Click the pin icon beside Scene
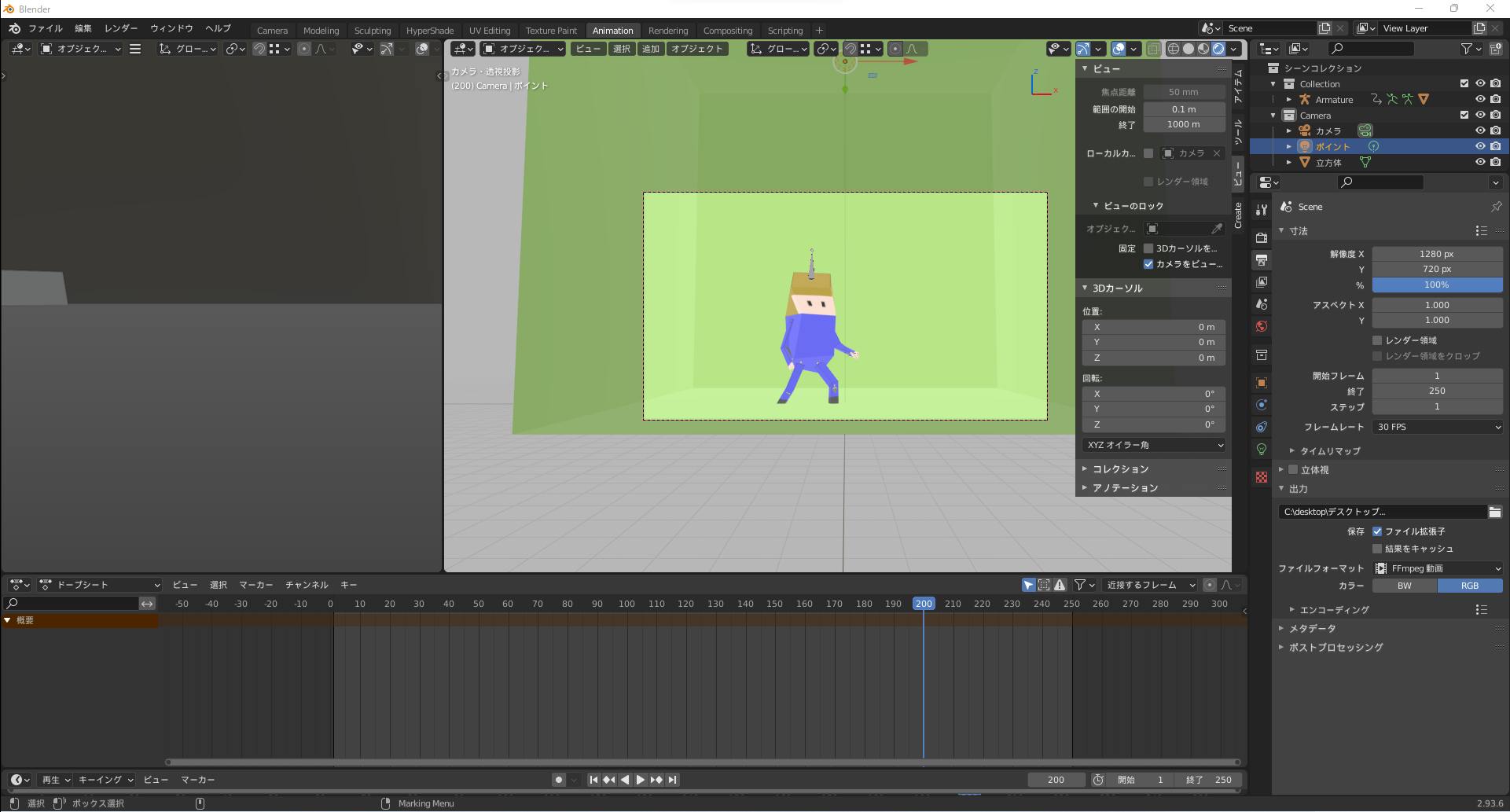This screenshot has width=1510, height=812. point(1496,207)
